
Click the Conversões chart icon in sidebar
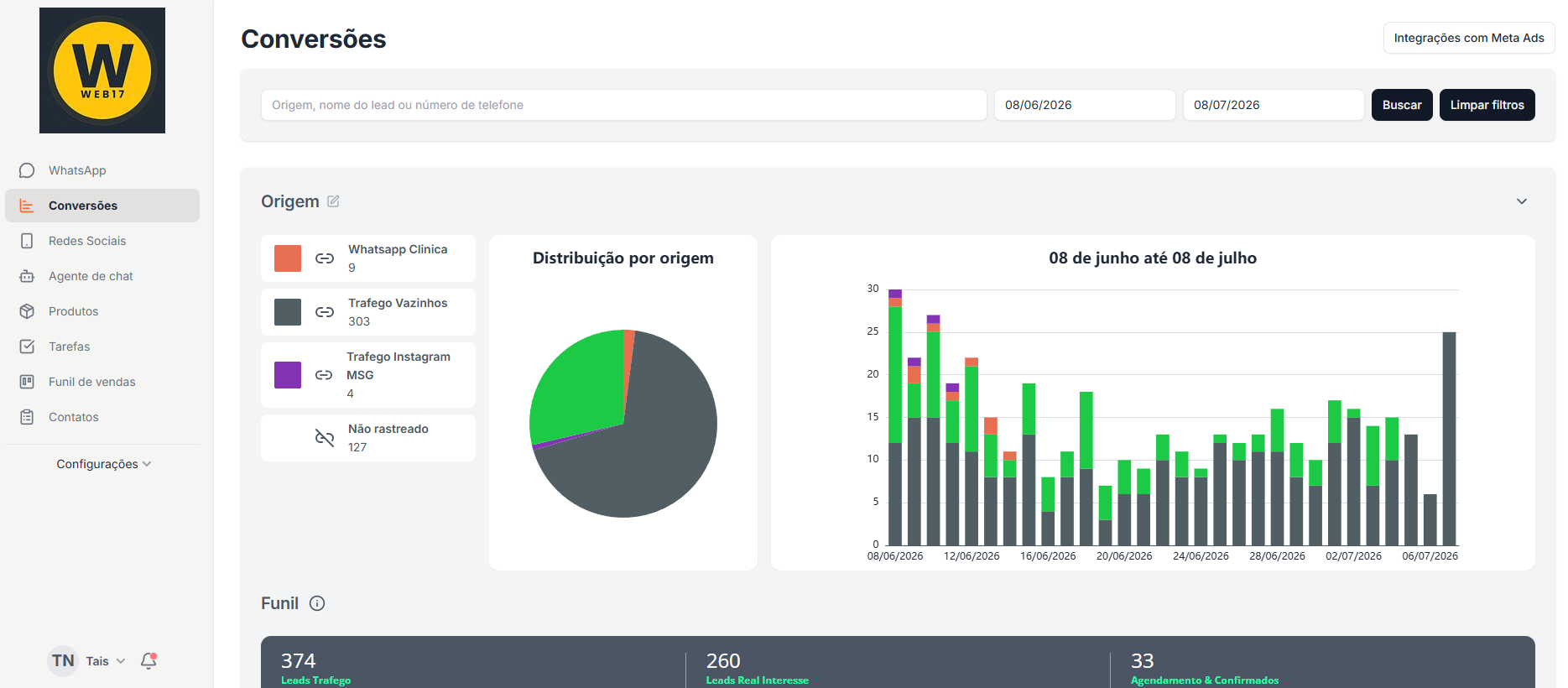click(x=27, y=206)
